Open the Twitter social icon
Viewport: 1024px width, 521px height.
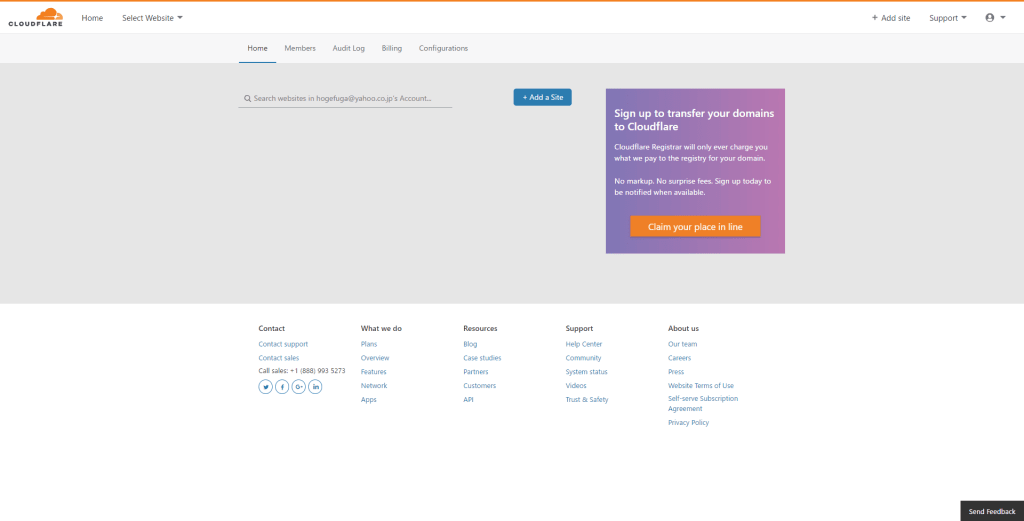tap(265, 387)
